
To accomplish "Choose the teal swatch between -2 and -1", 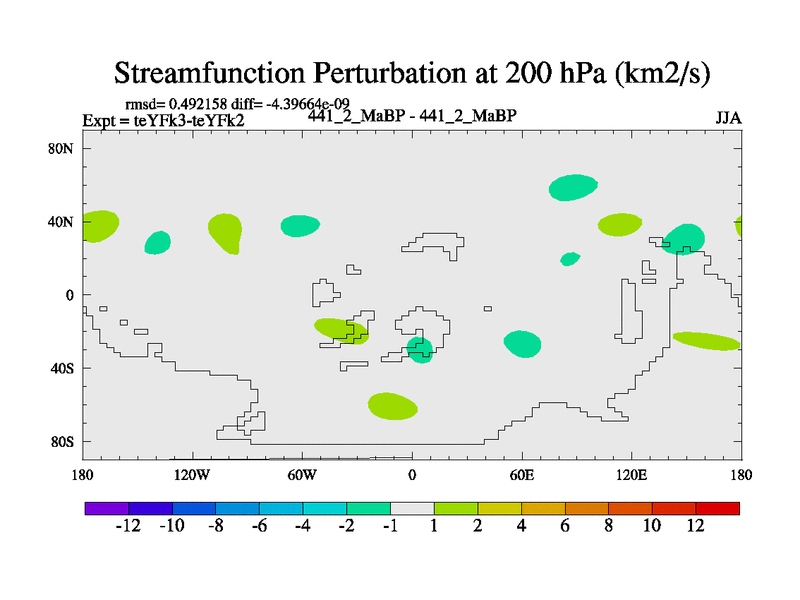I will (368, 508).
